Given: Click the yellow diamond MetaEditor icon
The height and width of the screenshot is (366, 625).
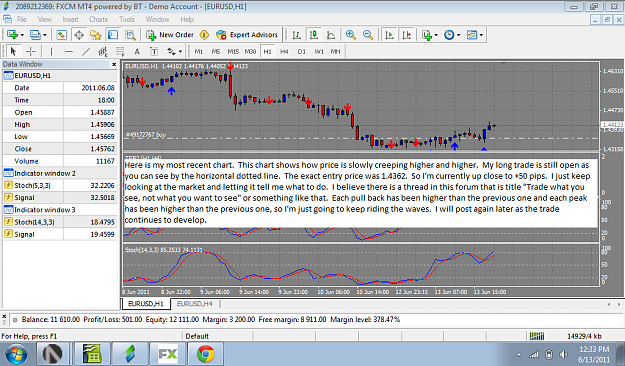Looking at the screenshot, I should [204, 35].
